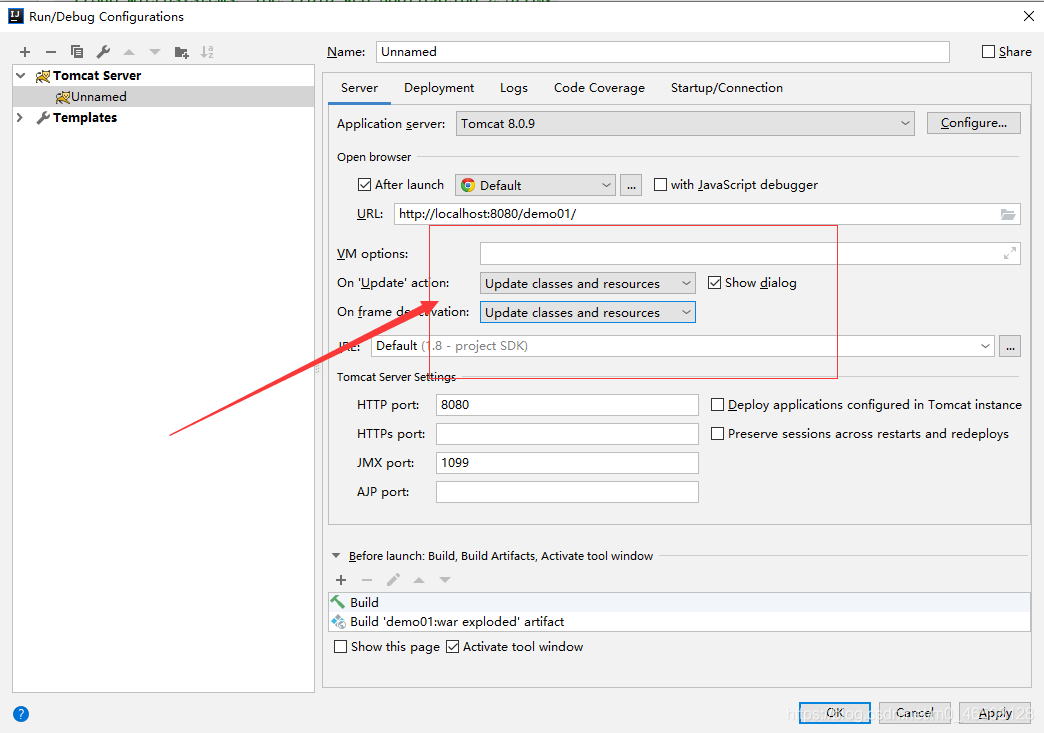Focus the URL input field
The image size is (1044, 733).
coord(706,214)
